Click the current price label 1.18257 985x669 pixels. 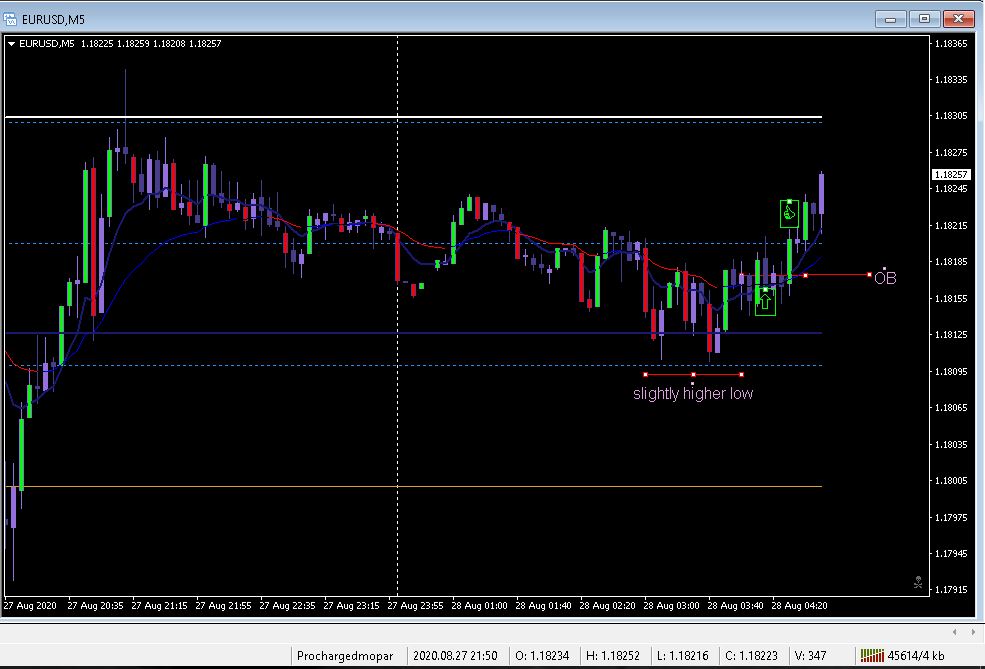(x=950, y=175)
